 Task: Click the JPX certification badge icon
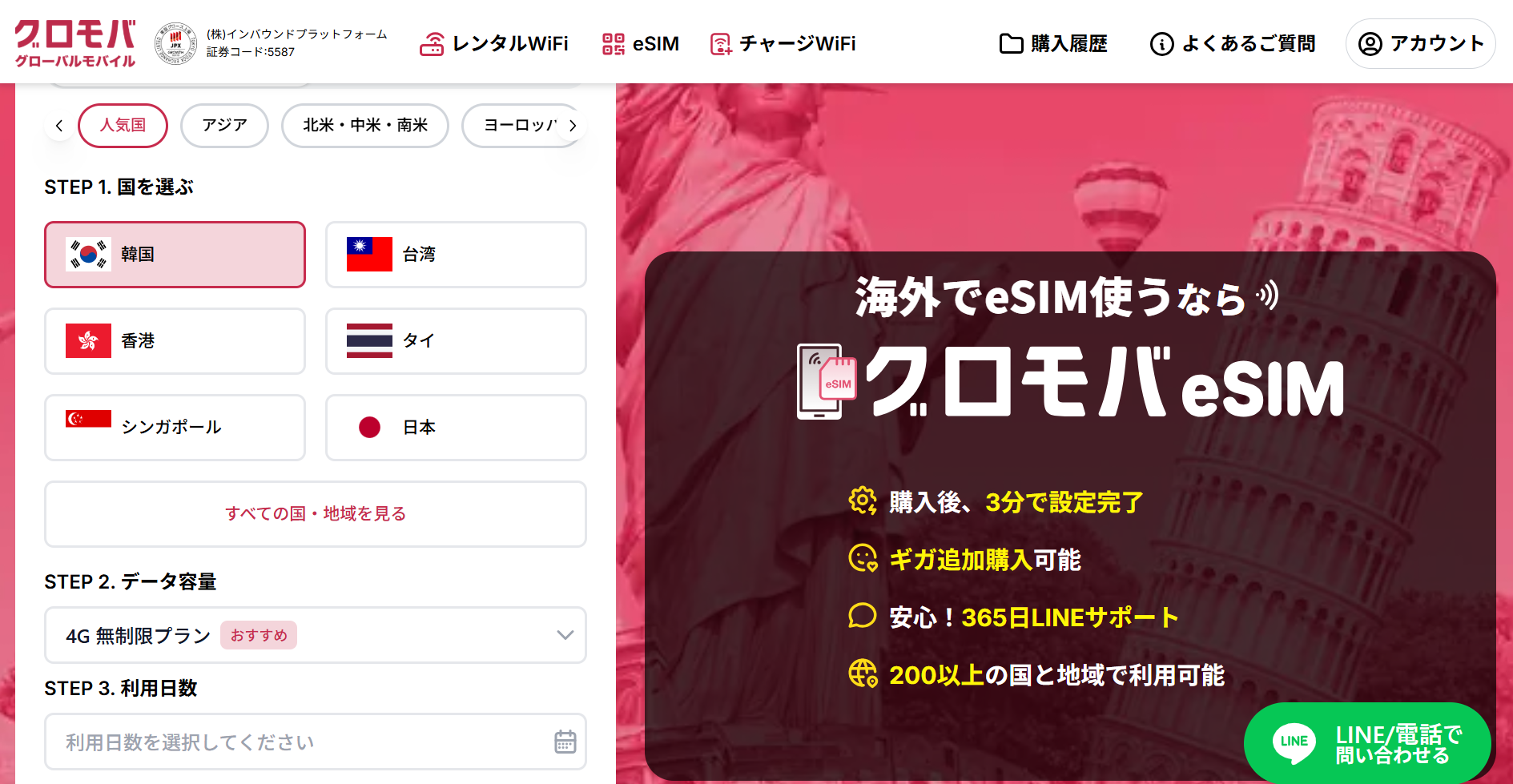pyautogui.click(x=175, y=43)
